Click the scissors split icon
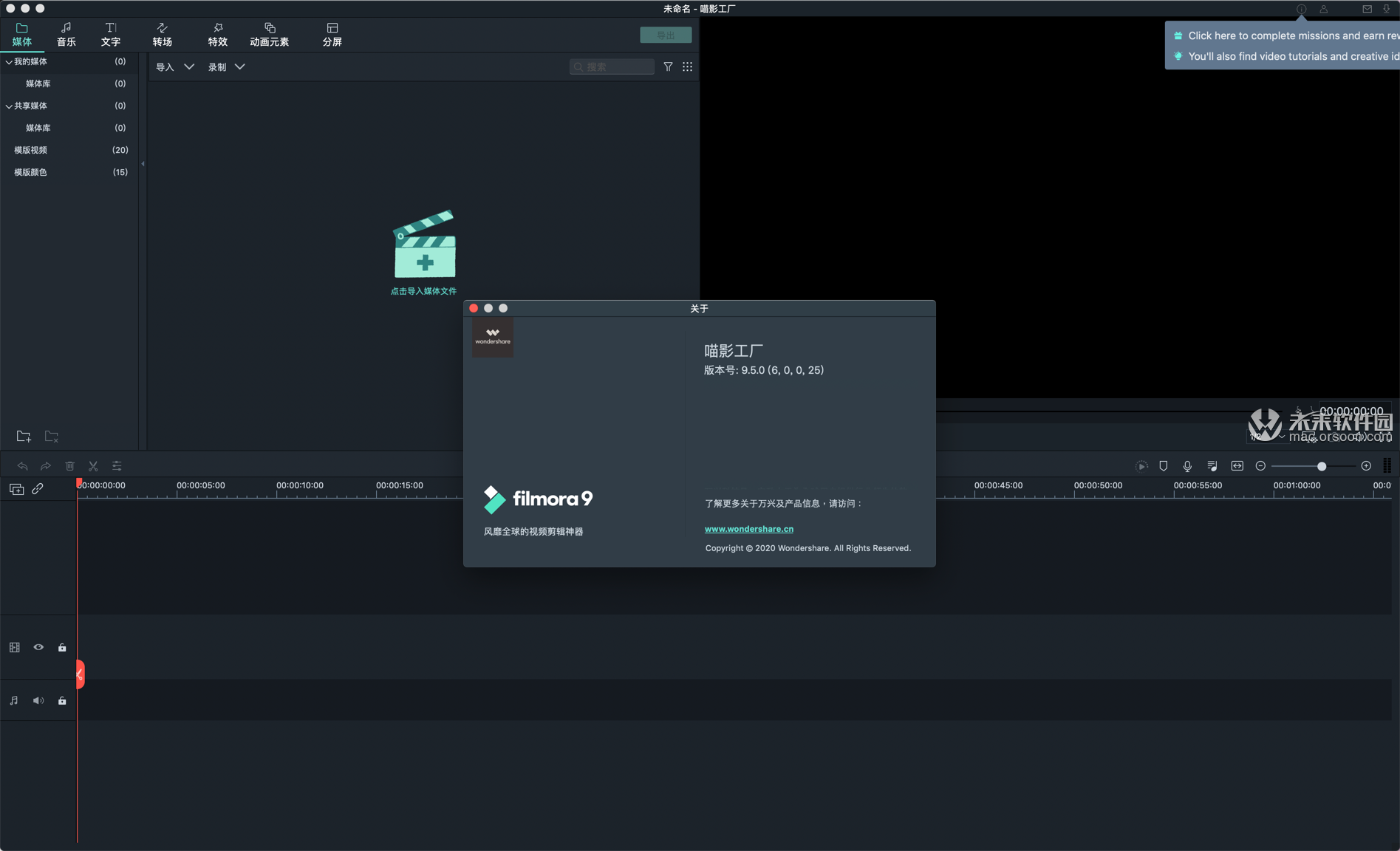 (93, 466)
